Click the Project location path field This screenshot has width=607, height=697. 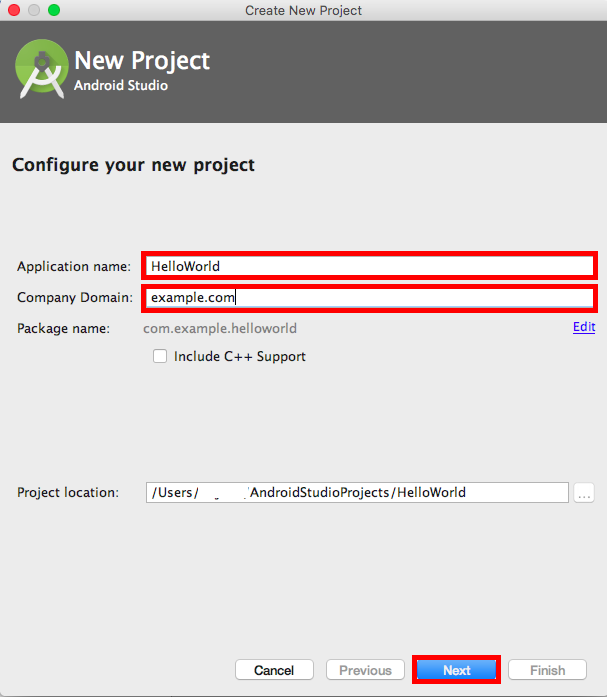[x=357, y=492]
